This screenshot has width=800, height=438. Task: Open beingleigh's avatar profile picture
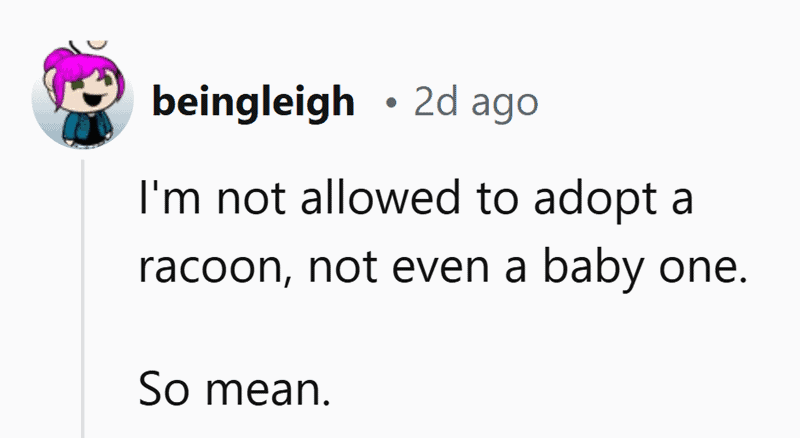(83, 95)
